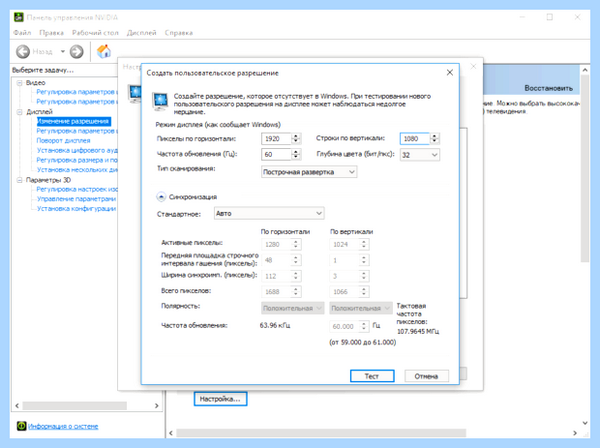Screen dimensions: 600x448
Task: Click the Back arrow icon
Action: 23,51
